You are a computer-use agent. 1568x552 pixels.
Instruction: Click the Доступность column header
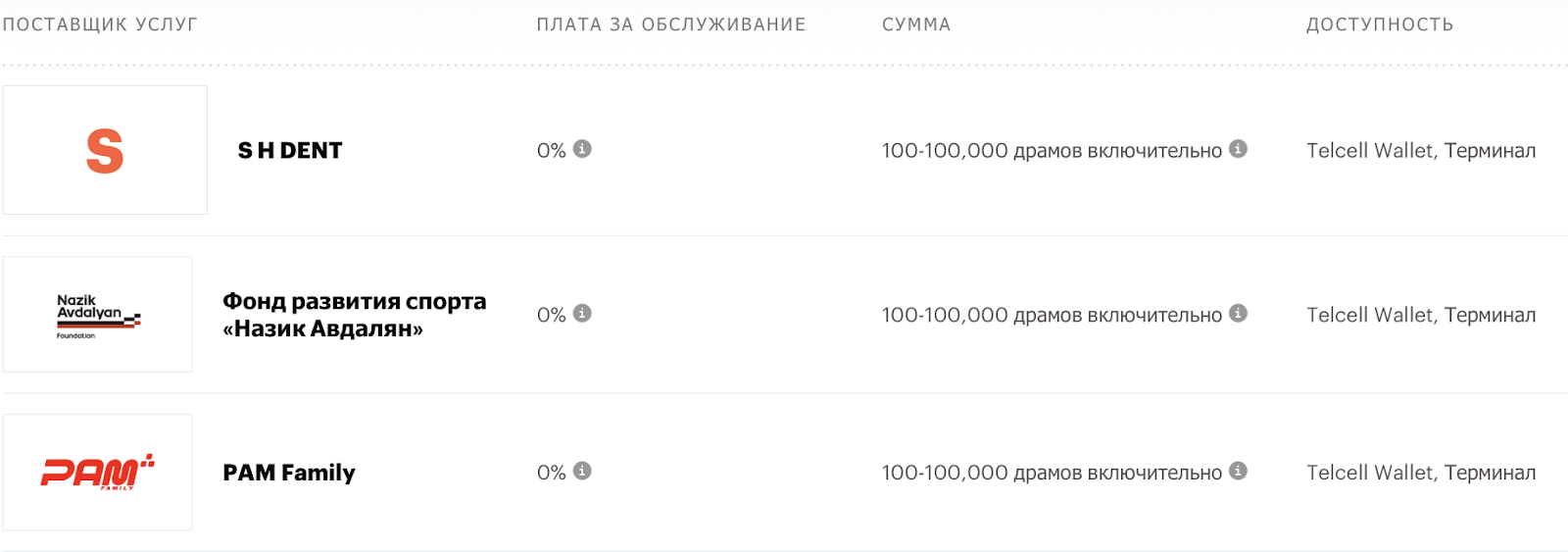click(1380, 25)
